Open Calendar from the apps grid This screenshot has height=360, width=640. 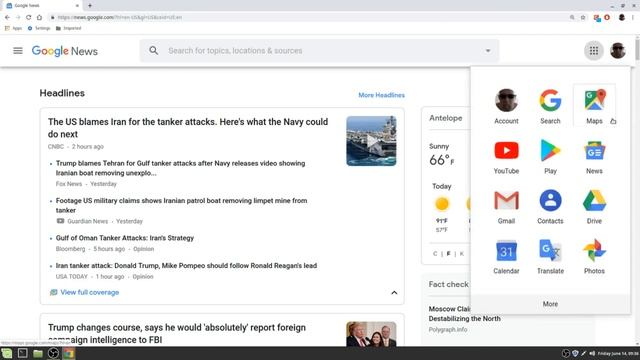pyautogui.click(x=506, y=256)
